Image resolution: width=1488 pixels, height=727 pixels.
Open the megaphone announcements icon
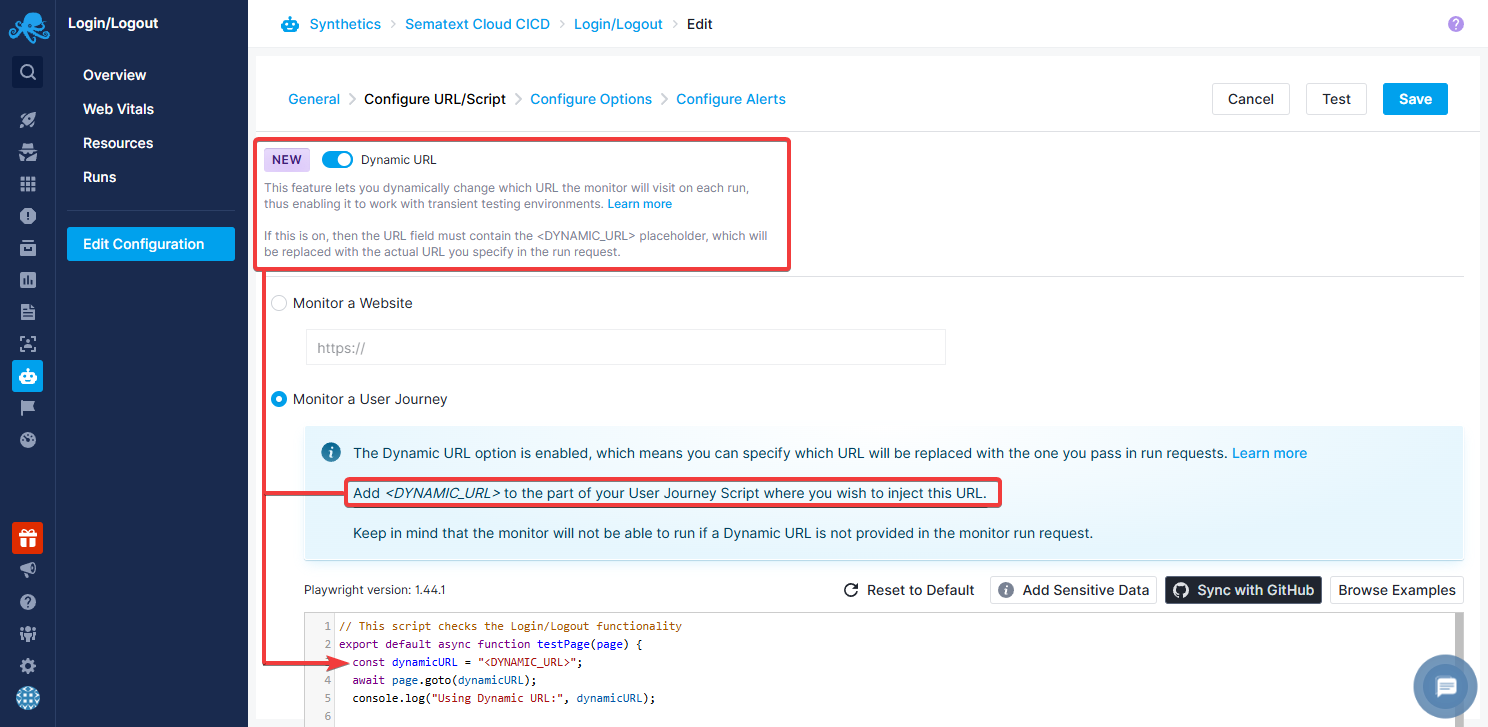coord(28,570)
